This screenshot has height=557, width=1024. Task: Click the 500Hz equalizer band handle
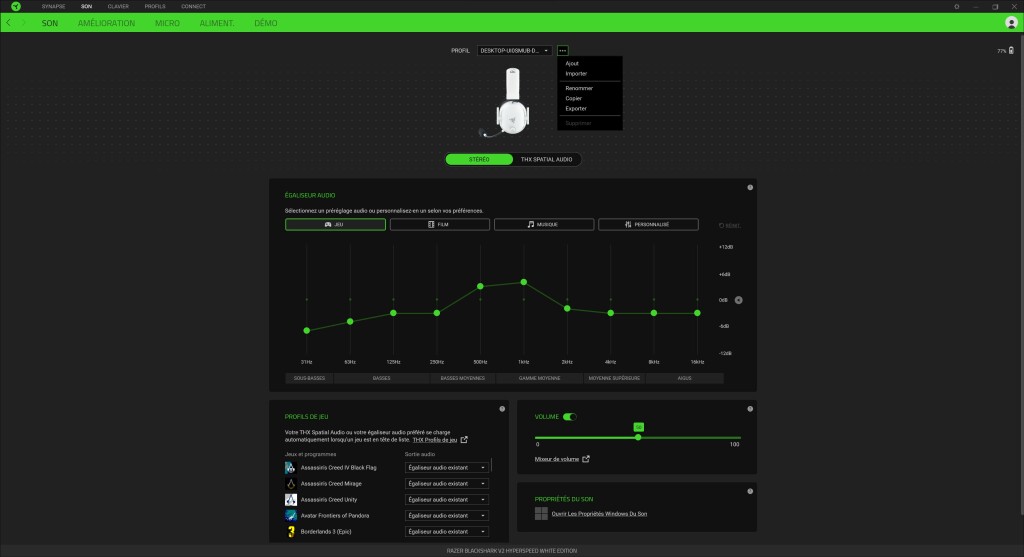(x=481, y=287)
